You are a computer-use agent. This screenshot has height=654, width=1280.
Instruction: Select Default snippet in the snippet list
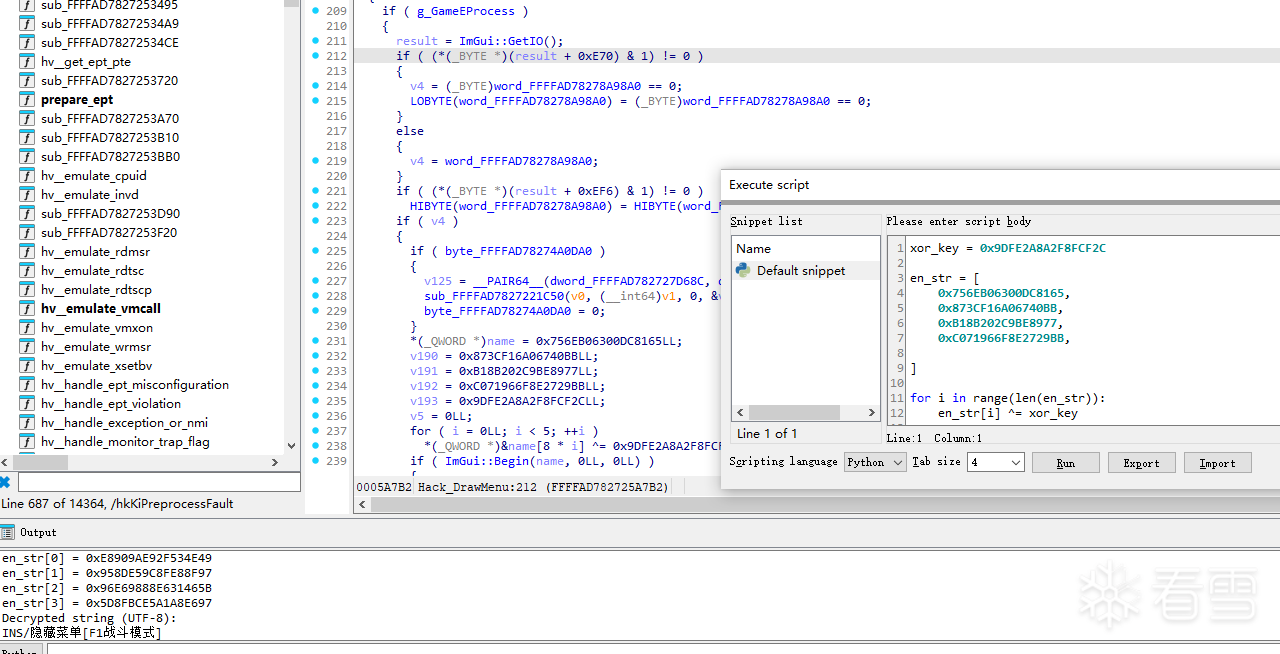[x=800, y=271]
